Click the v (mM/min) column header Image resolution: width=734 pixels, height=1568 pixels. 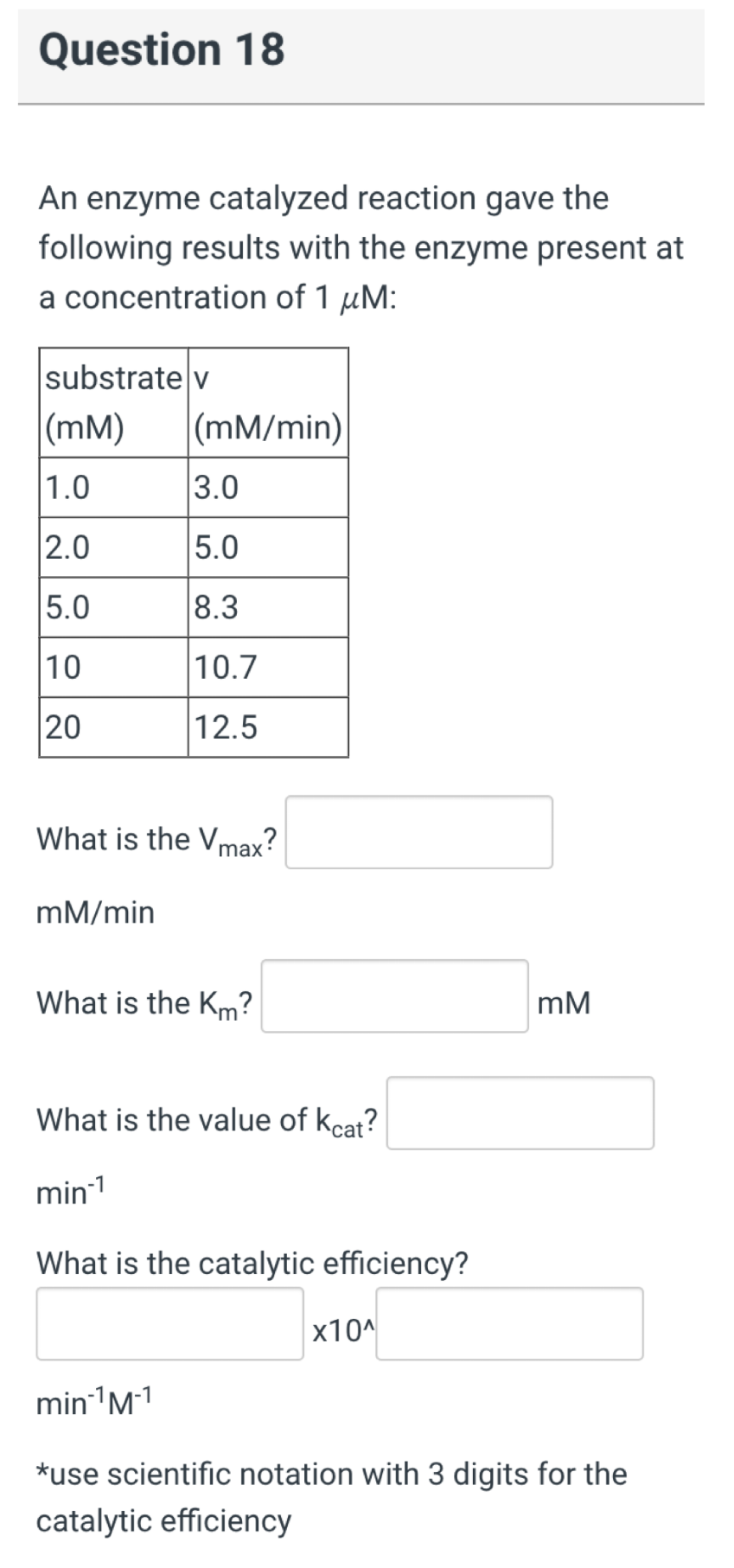(x=265, y=402)
